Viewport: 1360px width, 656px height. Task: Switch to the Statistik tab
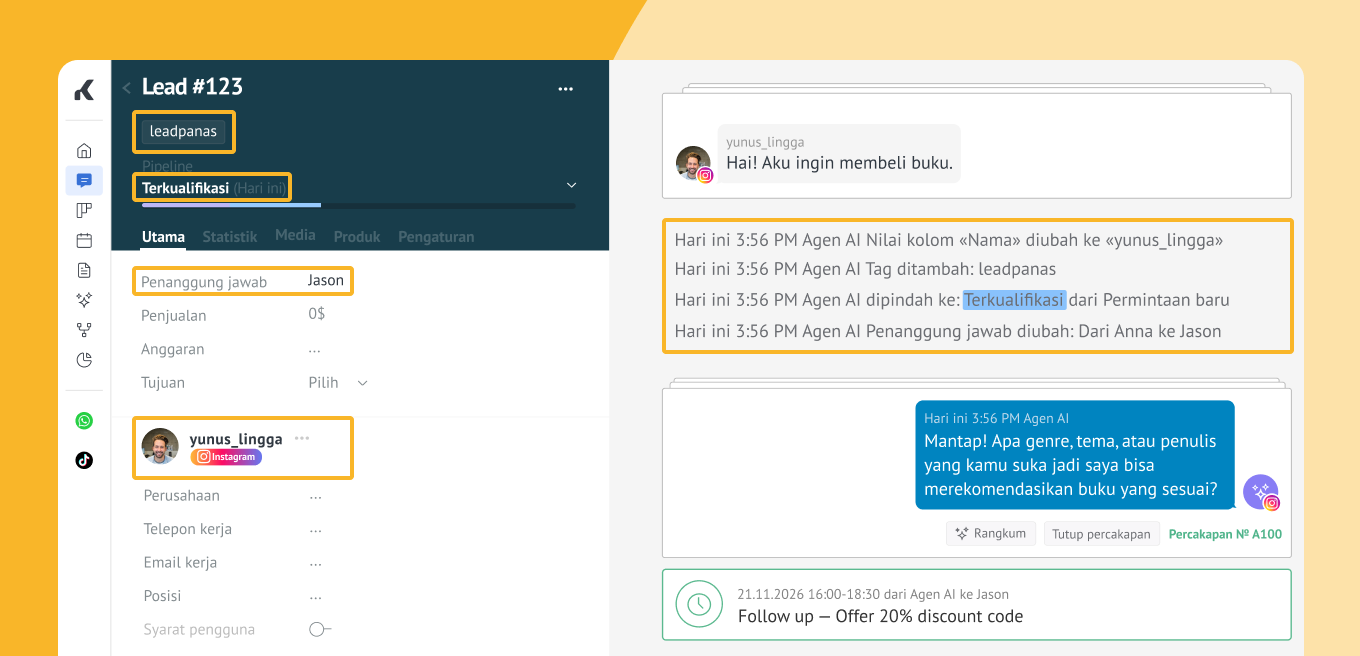(229, 237)
